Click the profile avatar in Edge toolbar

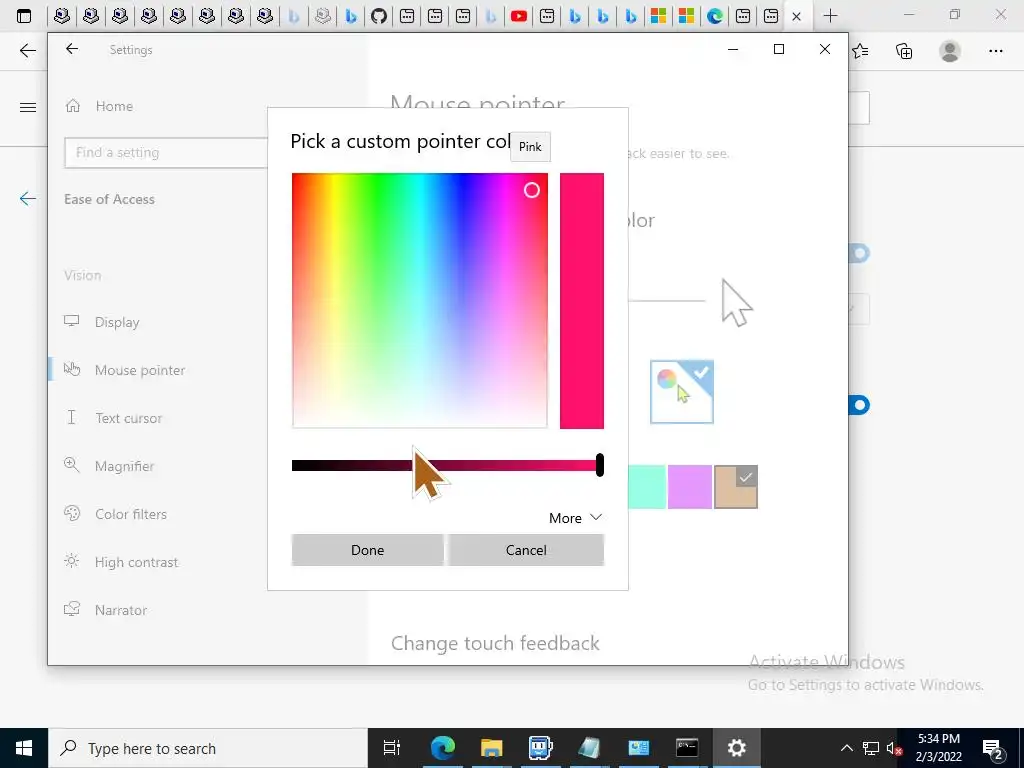pyautogui.click(x=950, y=51)
